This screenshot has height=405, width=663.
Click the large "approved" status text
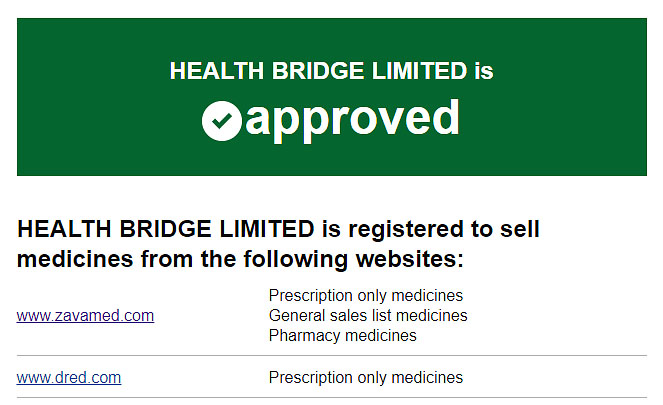352,118
